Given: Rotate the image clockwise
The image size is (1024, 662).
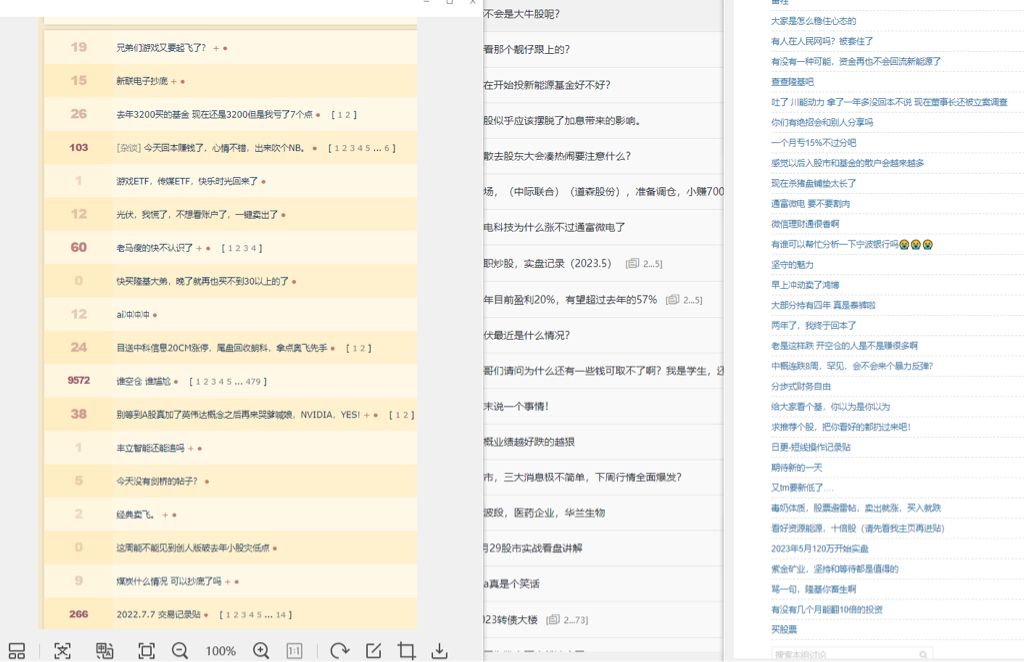Looking at the screenshot, I should (x=340, y=651).
